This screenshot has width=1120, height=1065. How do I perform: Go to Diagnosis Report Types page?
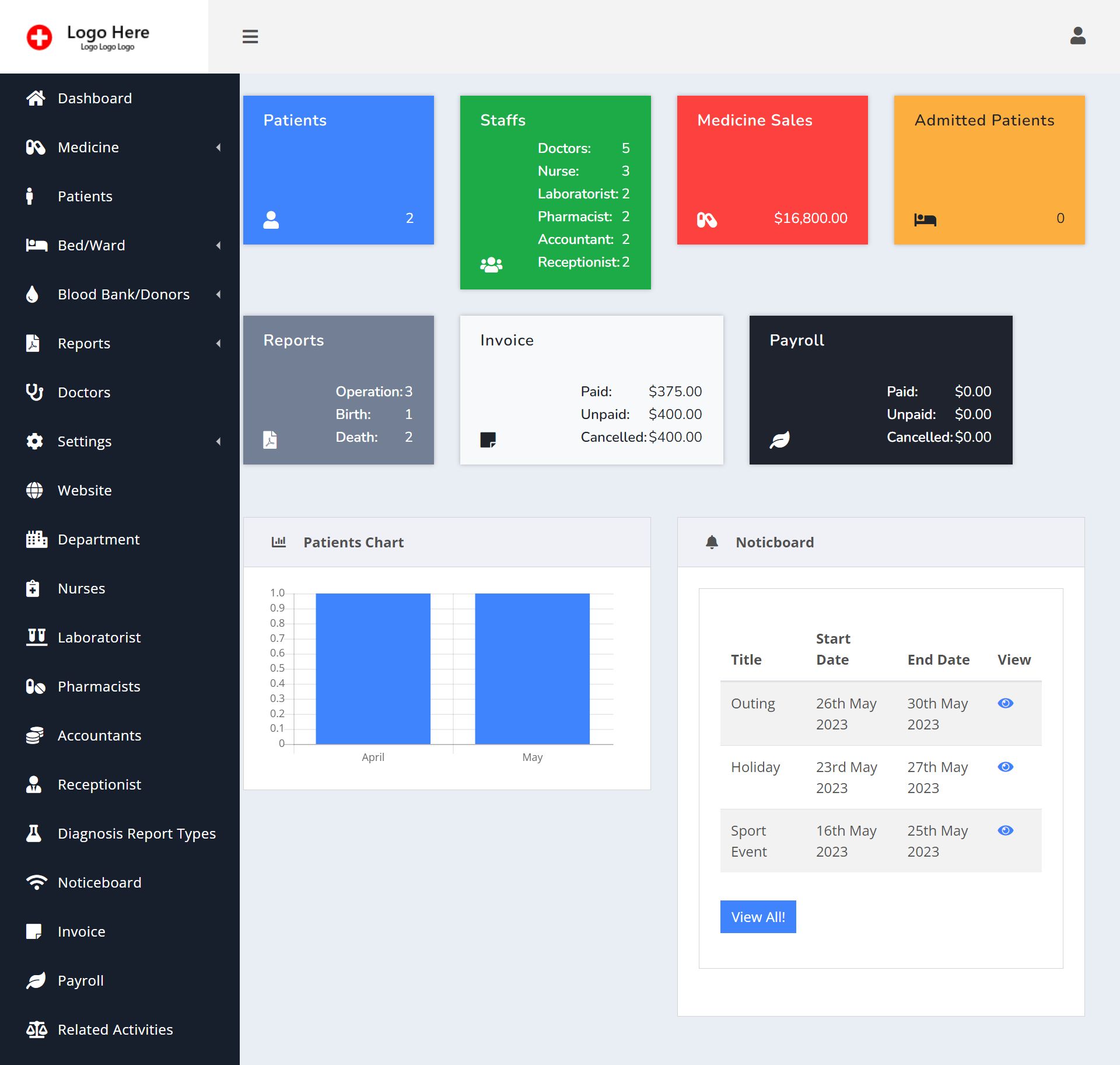[136, 833]
